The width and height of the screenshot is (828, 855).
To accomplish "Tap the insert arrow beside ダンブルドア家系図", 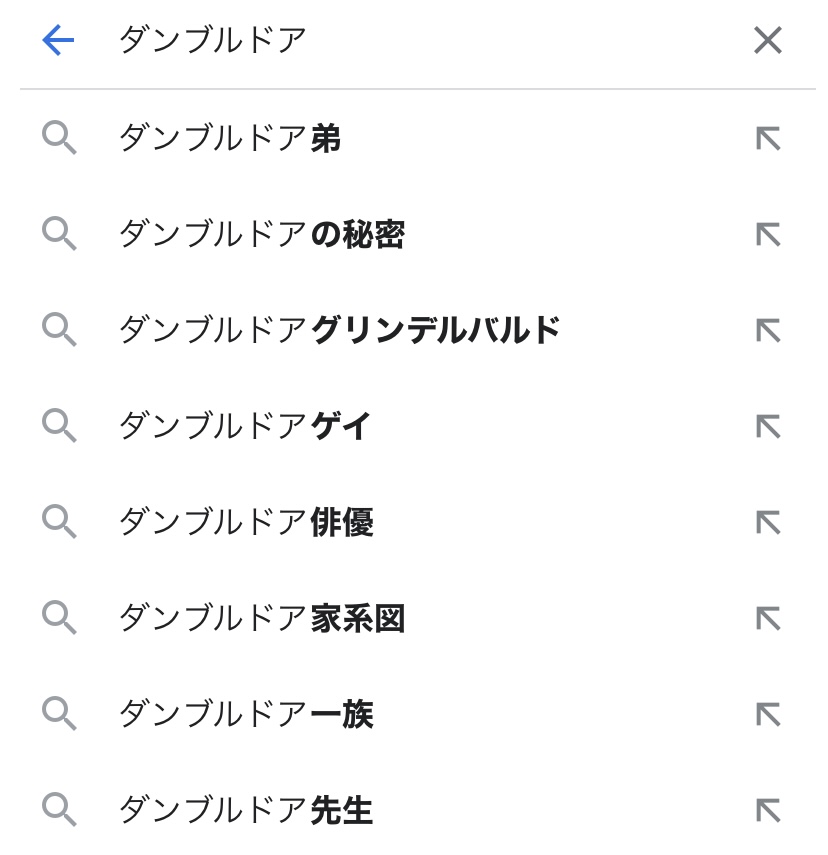I will coord(767,618).
